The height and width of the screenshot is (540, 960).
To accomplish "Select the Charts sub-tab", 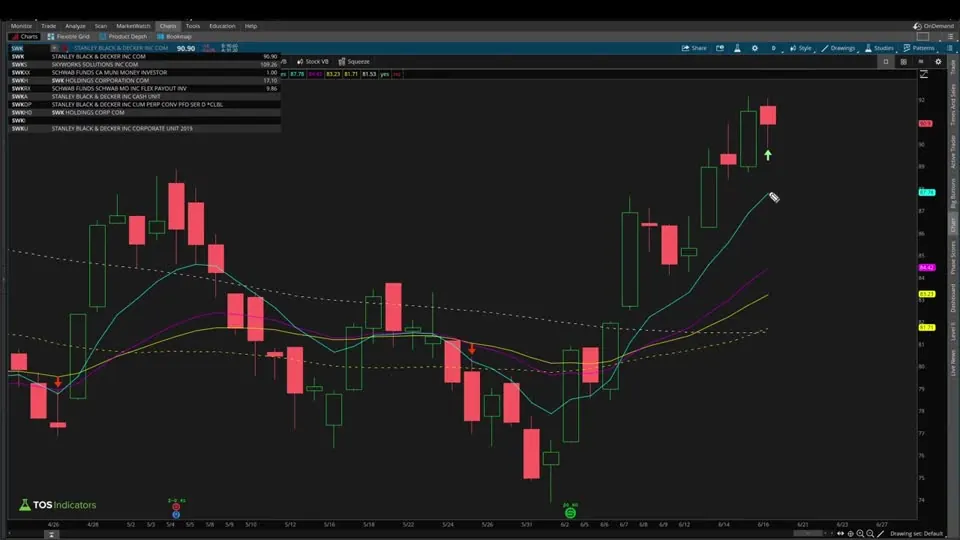I will click(x=25, y=37).
